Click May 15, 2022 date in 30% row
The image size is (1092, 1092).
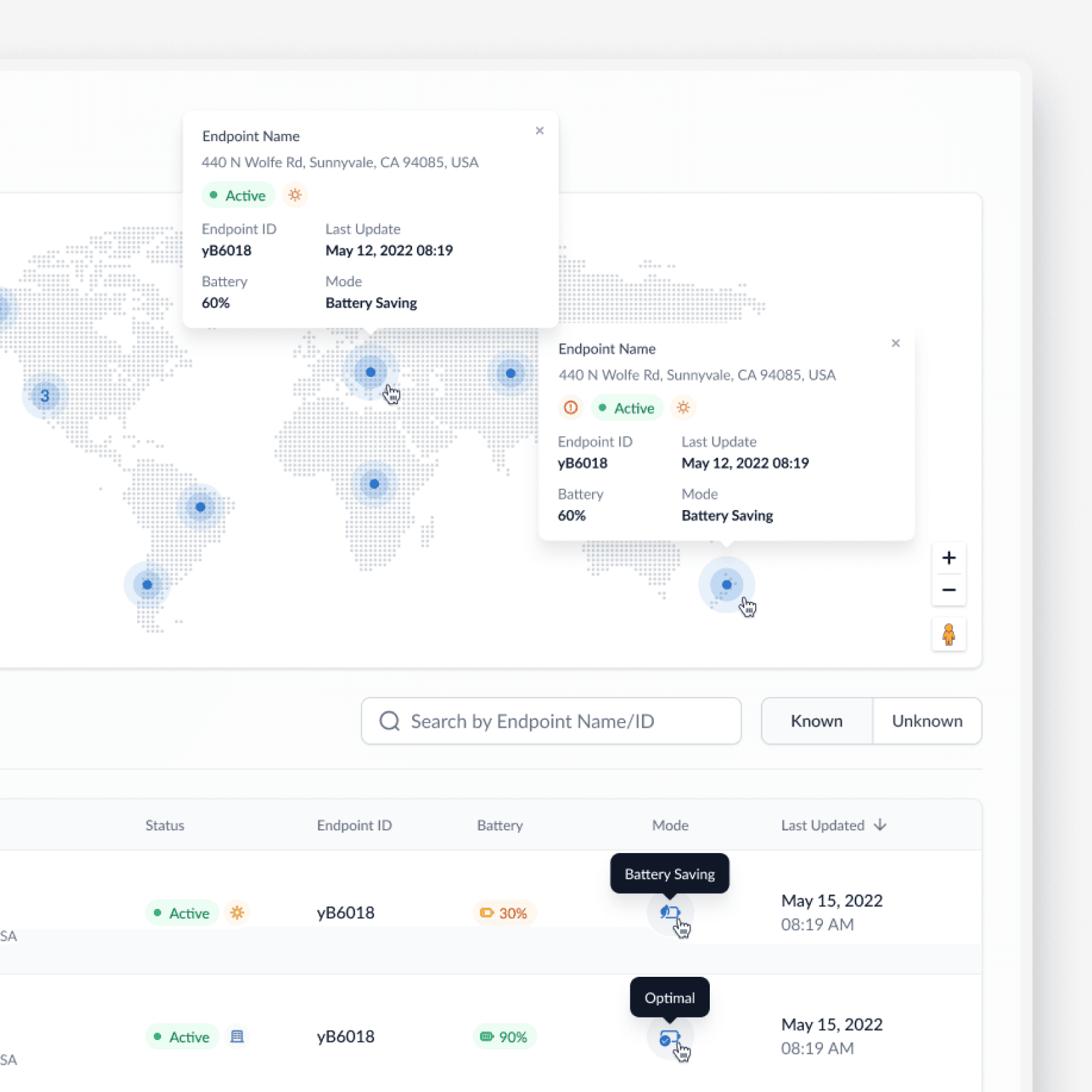point(832,901)
